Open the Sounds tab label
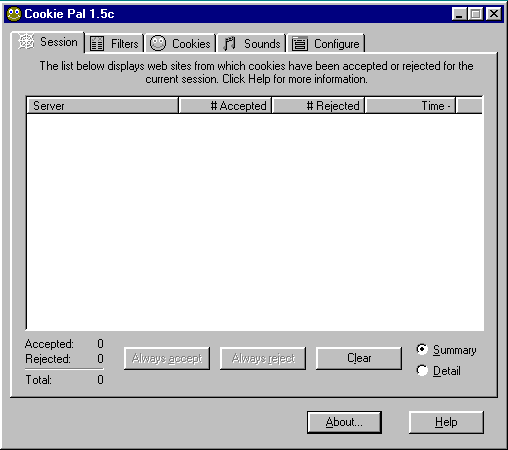The image size is (508, 450). point(262,44)
